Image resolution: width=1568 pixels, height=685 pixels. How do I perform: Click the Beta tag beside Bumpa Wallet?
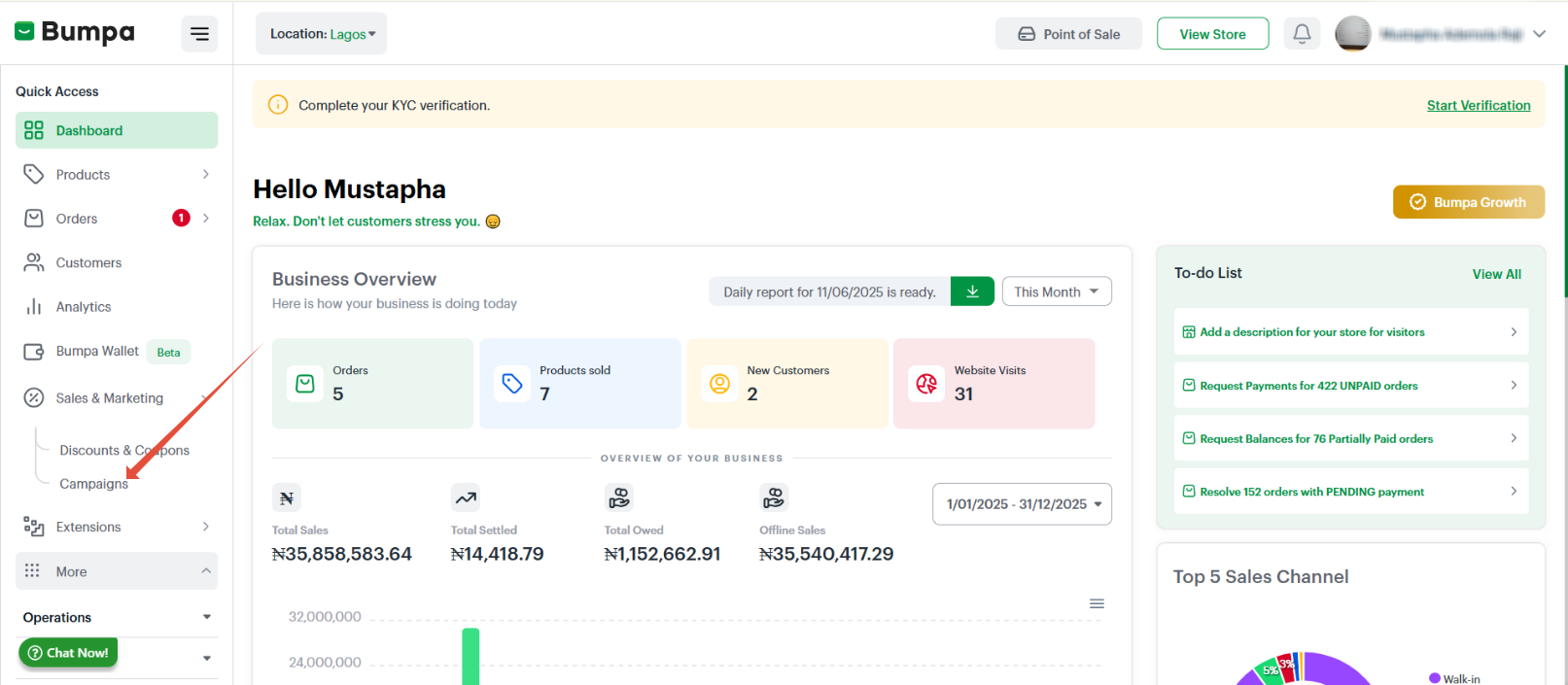pyautogui.click(x=168, y=352)
